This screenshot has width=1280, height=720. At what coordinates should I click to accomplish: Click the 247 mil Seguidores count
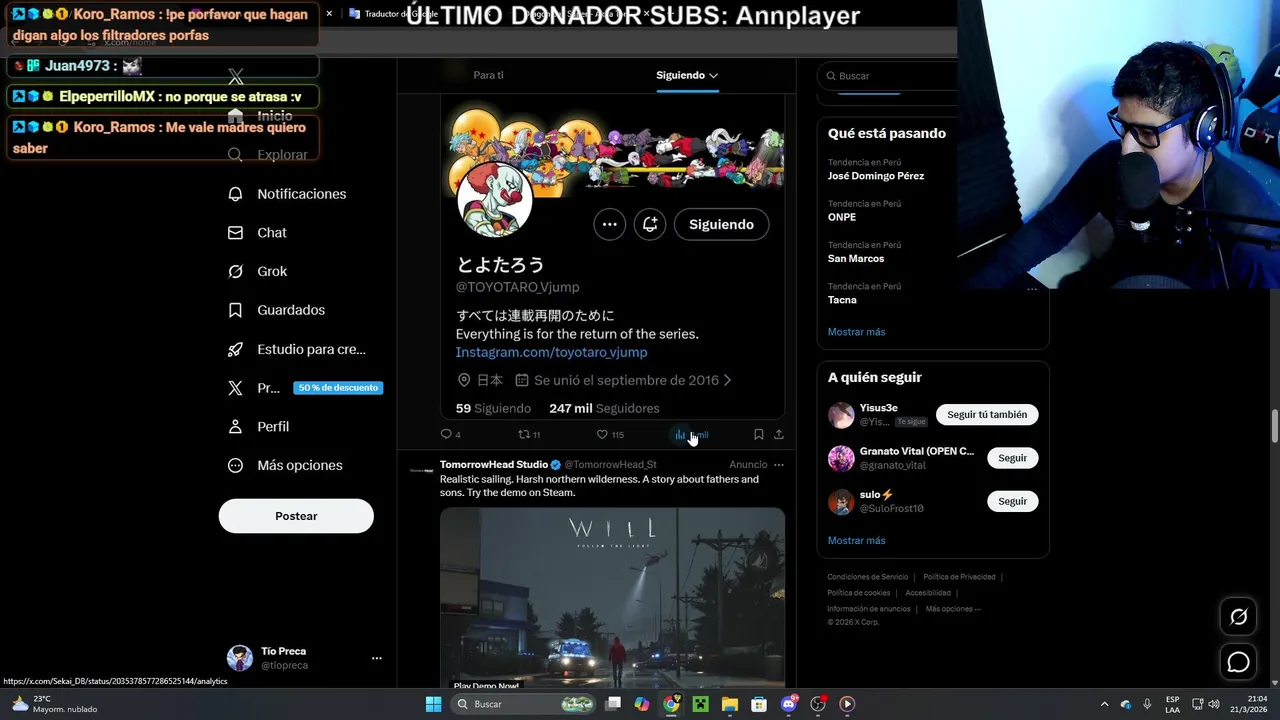point(604,408)
